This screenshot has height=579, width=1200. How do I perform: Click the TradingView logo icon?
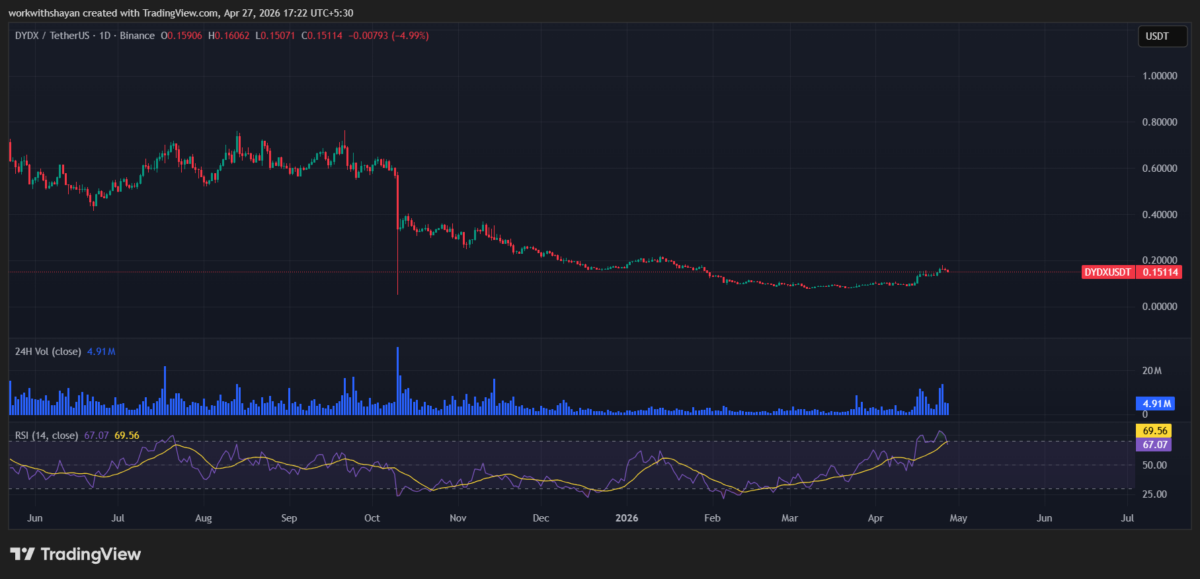tap(22, 554)
